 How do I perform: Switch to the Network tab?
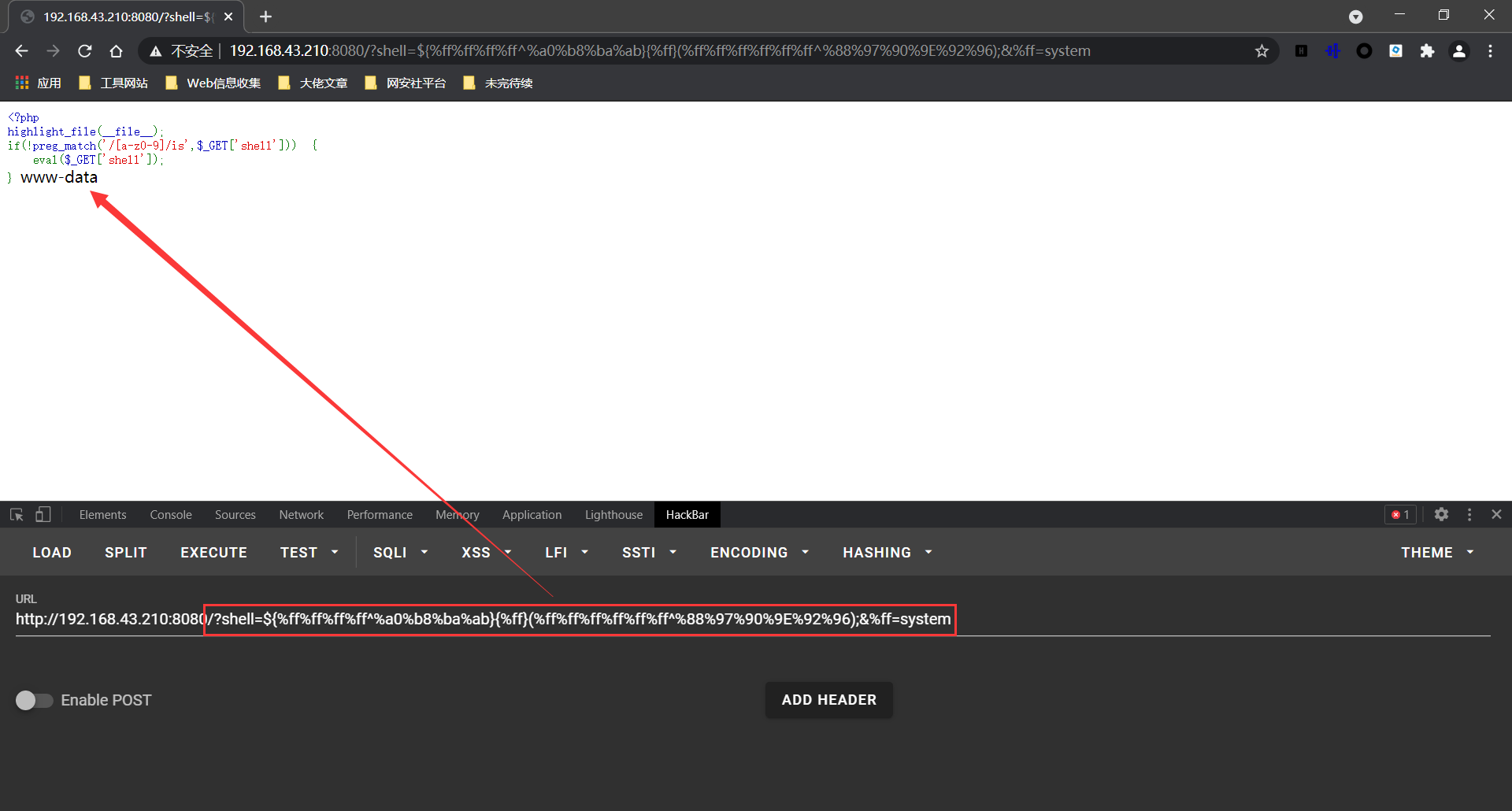[302, 514]
